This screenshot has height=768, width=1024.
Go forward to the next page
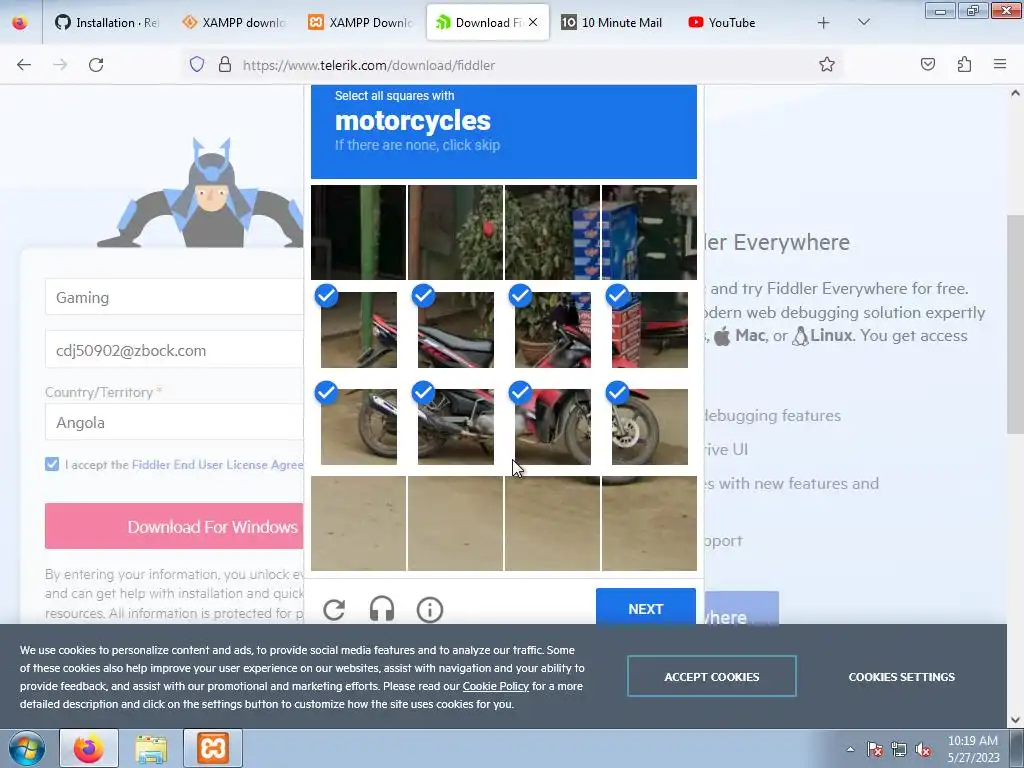pos(60,65)
